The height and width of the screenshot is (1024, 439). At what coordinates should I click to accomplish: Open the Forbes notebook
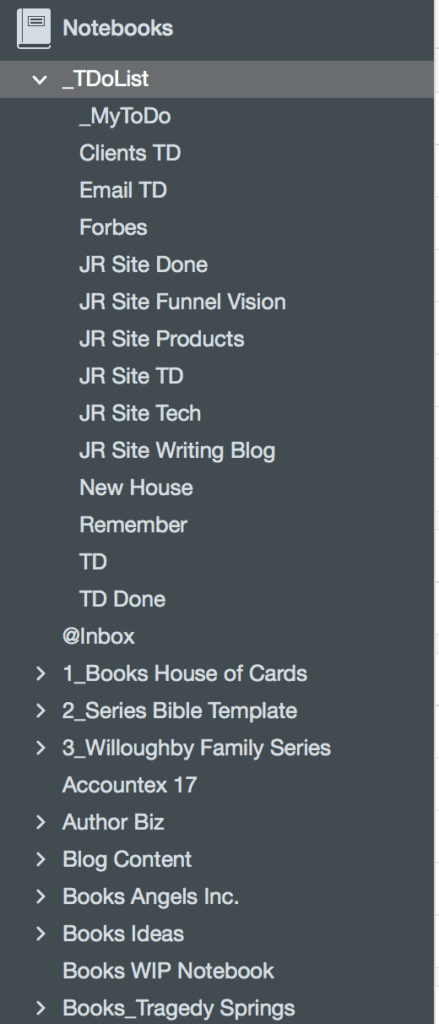tap(113, 227)
